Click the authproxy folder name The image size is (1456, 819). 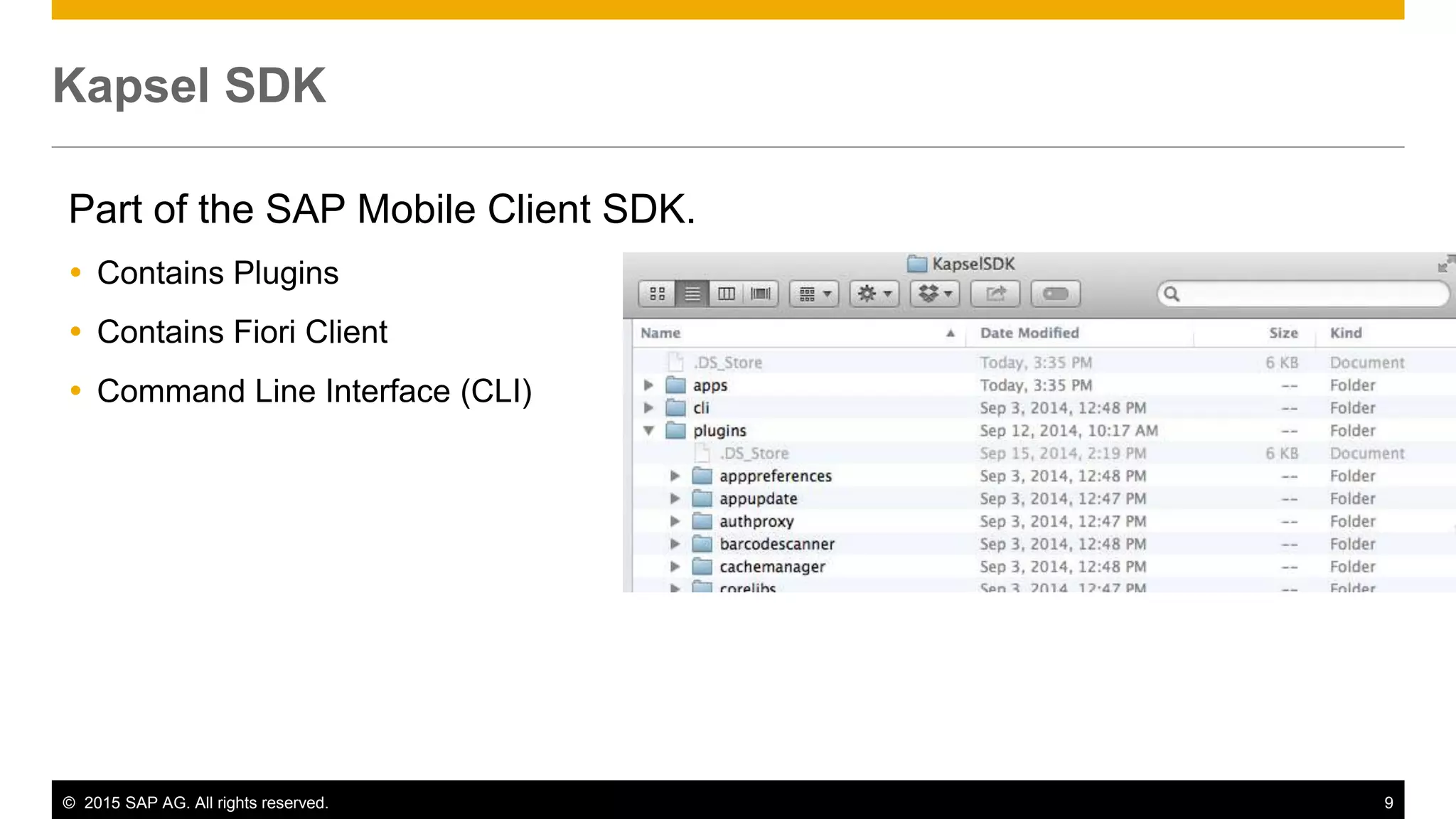(x=756, y=523)
